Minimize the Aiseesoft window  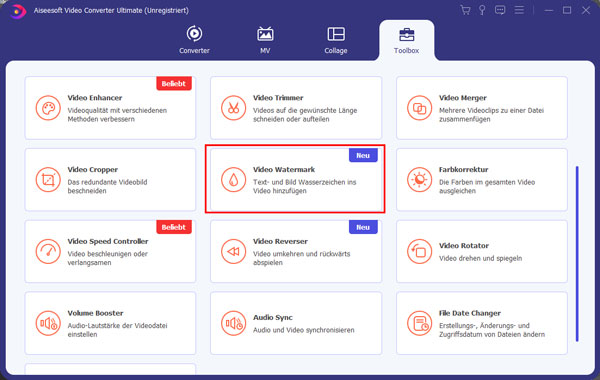coord(549,10)
